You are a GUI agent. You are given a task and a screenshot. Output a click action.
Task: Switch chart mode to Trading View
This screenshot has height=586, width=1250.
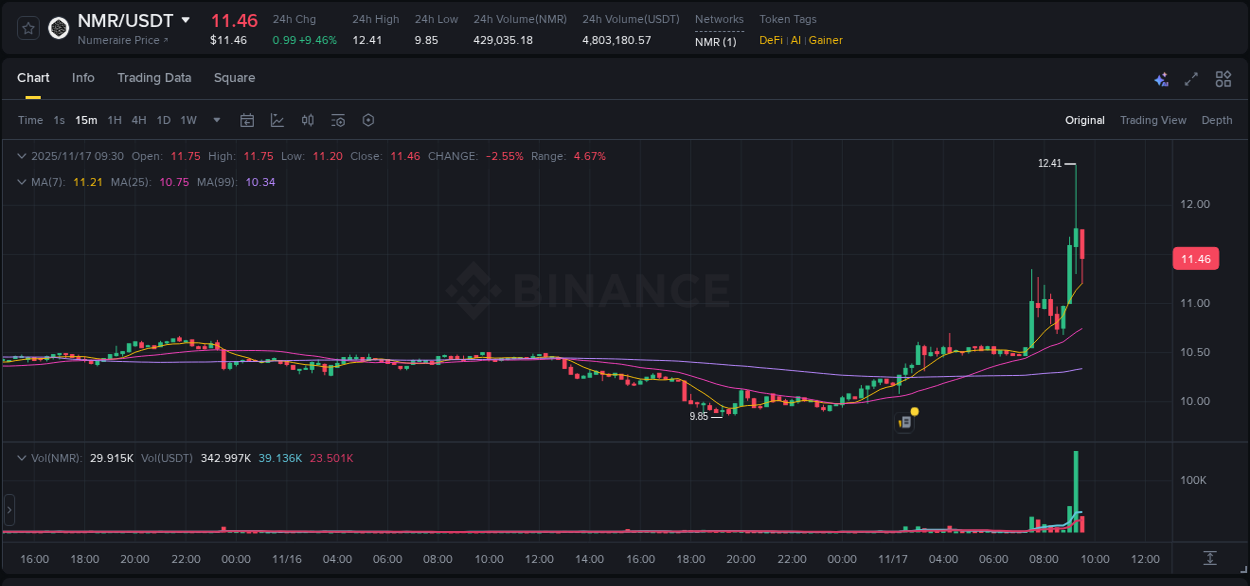(x=1153, y=120)
